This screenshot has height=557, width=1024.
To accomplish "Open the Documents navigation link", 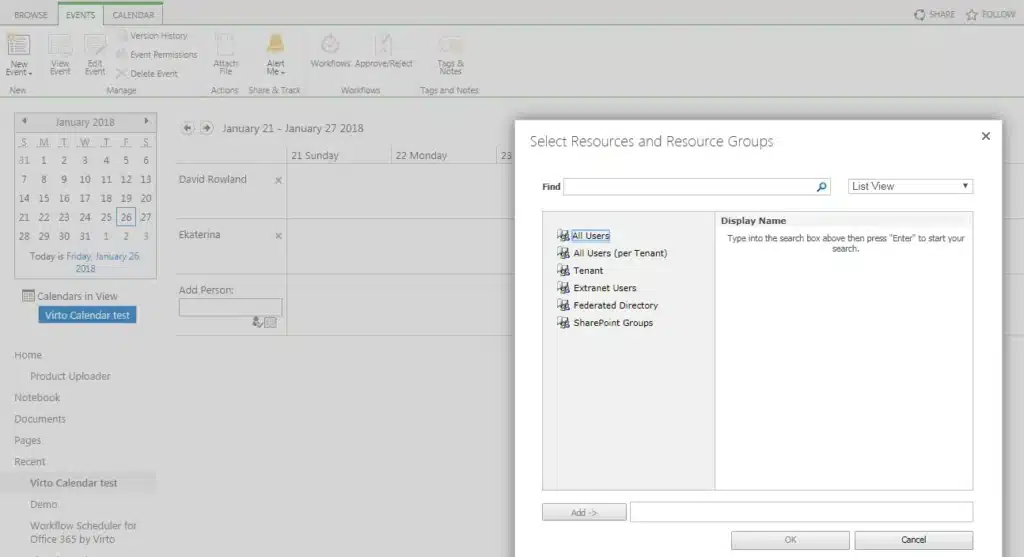I will click(40, 419).
